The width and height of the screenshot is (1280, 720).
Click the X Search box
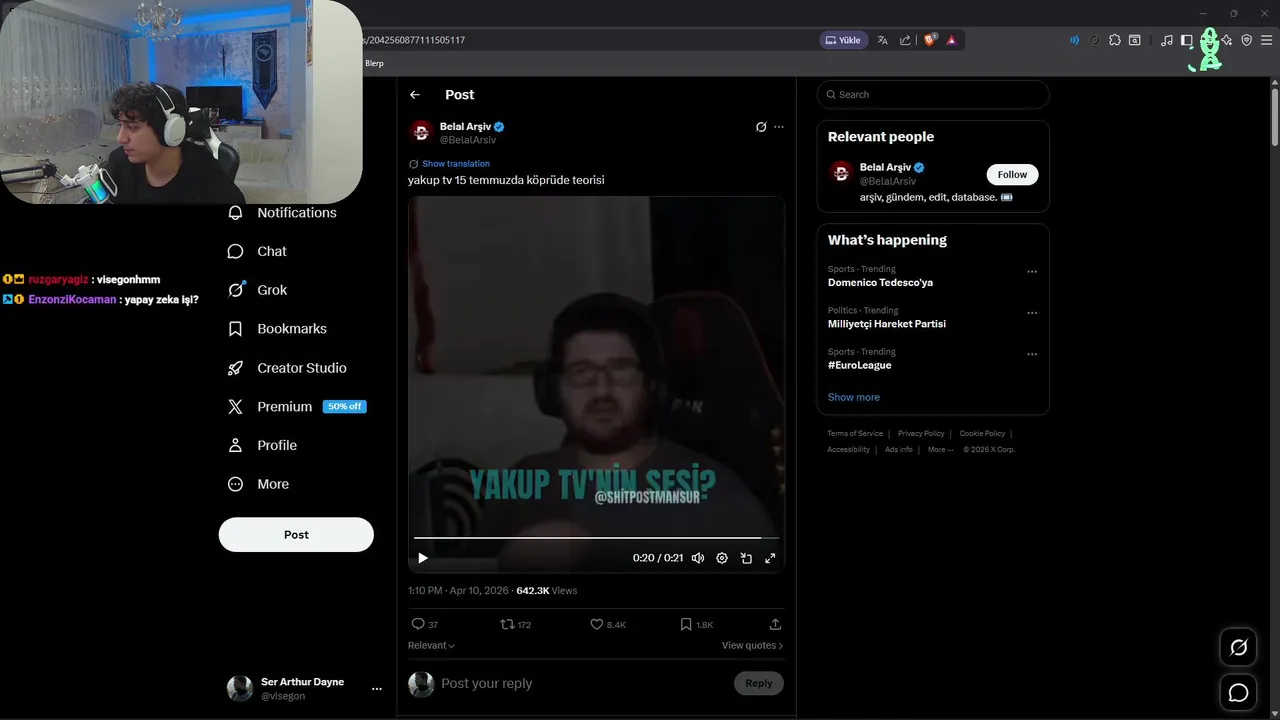[x=933, y=95]
